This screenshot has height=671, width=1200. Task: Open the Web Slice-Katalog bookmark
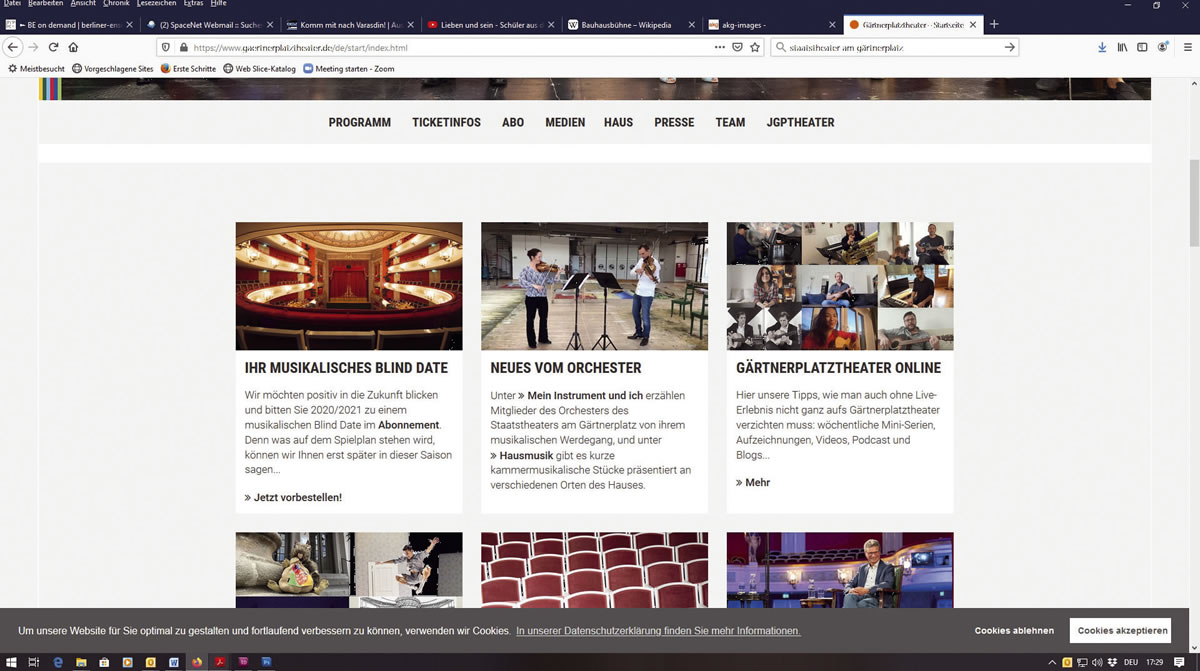pos(260,69)
